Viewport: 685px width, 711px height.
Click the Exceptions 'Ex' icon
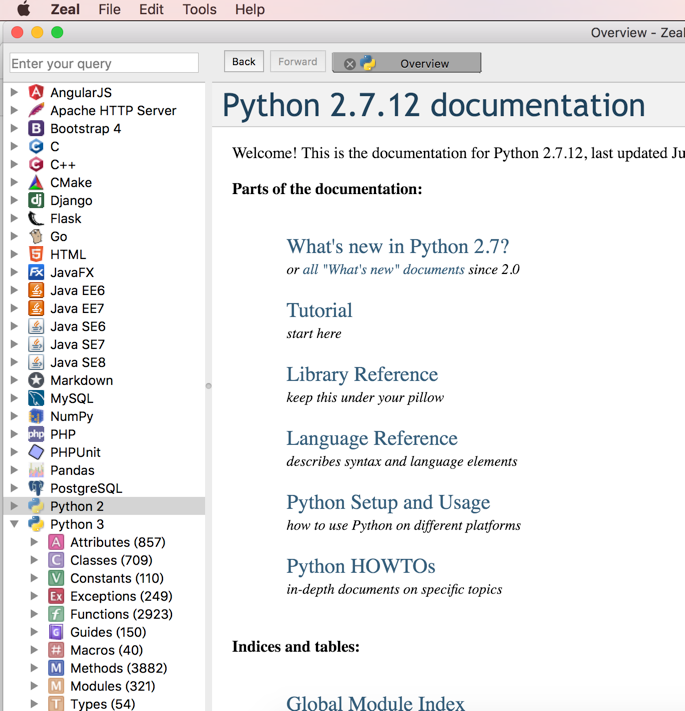56,596
